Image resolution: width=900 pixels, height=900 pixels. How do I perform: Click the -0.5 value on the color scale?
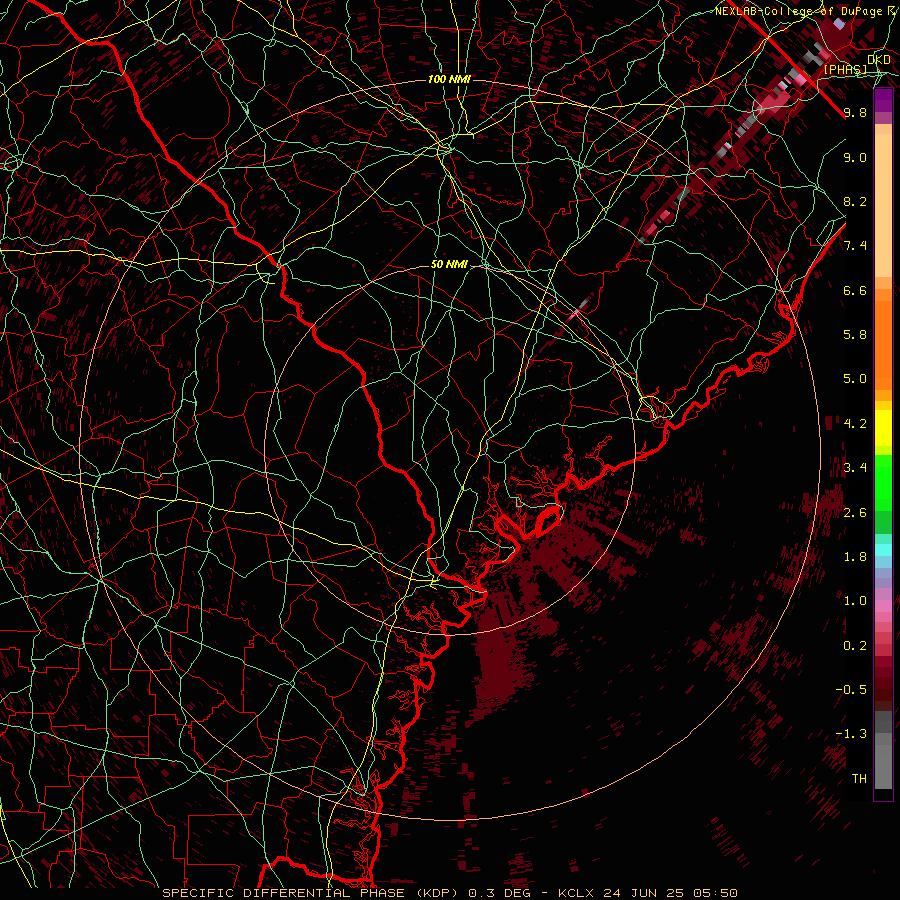(x=851, y=690)
